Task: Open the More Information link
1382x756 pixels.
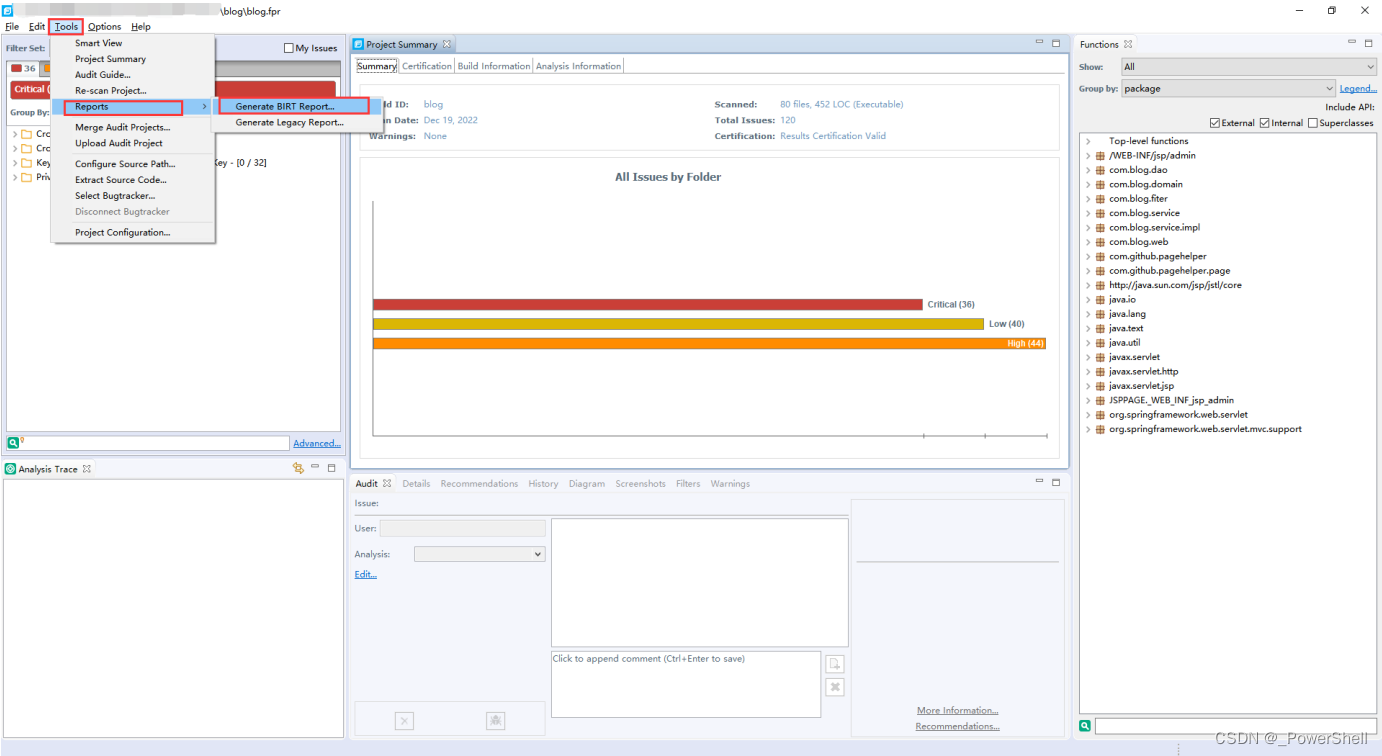Action: (958, 710)
